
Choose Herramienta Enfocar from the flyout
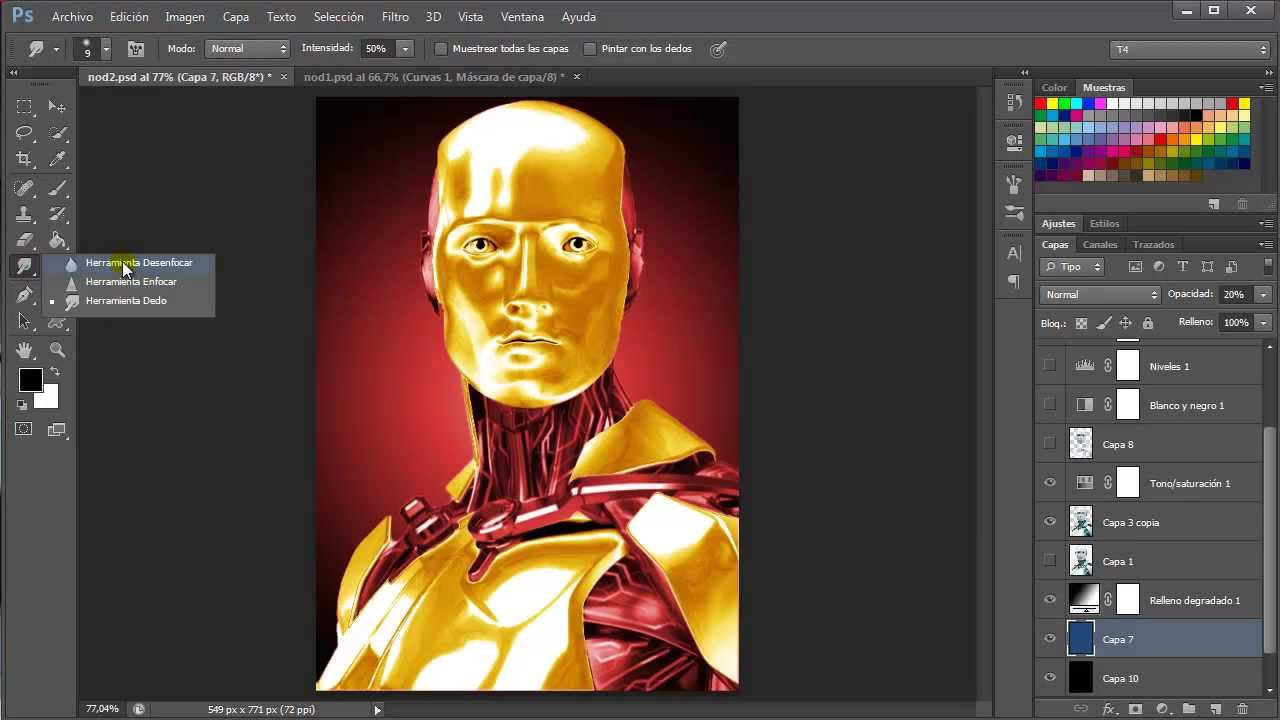[x=131, y=282]
